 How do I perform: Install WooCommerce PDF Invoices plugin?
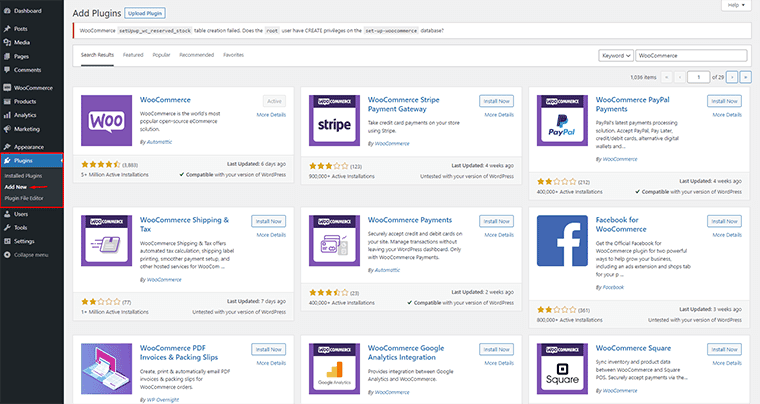269,349
